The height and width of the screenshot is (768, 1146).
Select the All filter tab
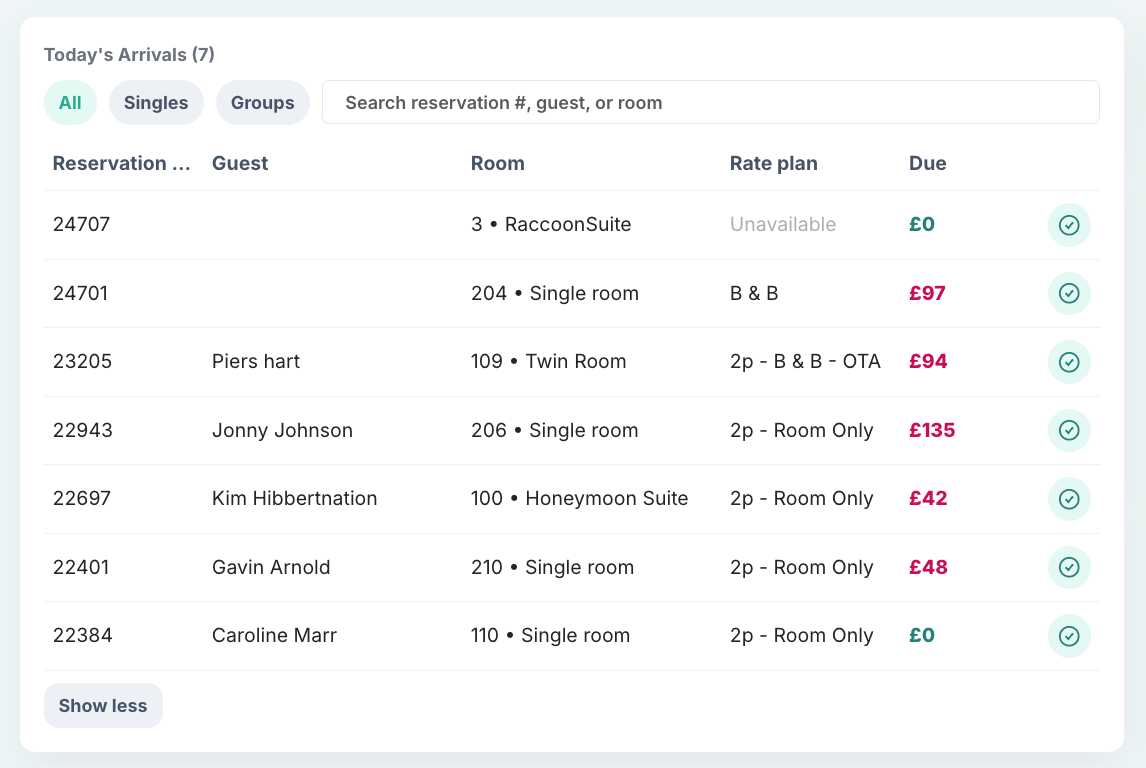tap(70, 103)
